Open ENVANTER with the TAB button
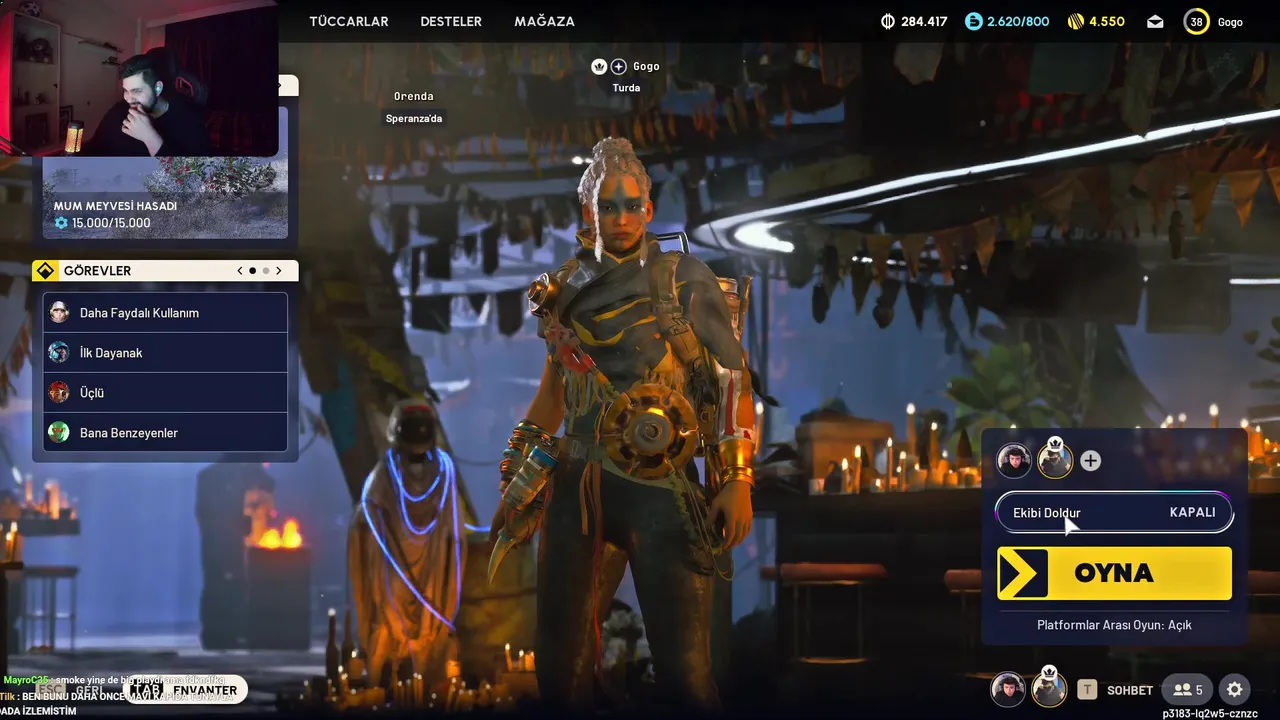Screen dimensions: 1280x720 186,690
